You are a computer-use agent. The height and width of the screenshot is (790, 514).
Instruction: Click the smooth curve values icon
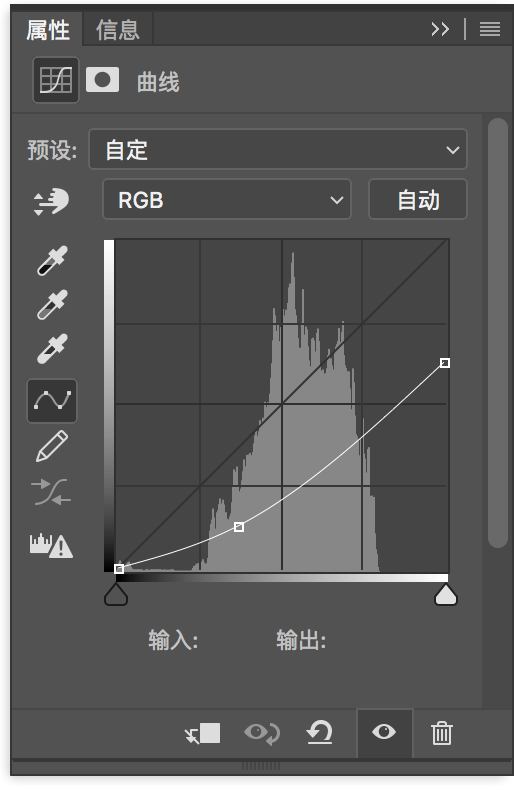(51, 492)
